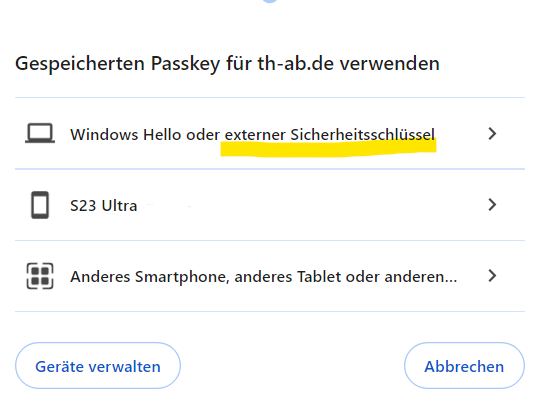Click the word 'Gespeicherten' in the title
The height and width of the screenshot is (408, 540).
click(80, 64)
